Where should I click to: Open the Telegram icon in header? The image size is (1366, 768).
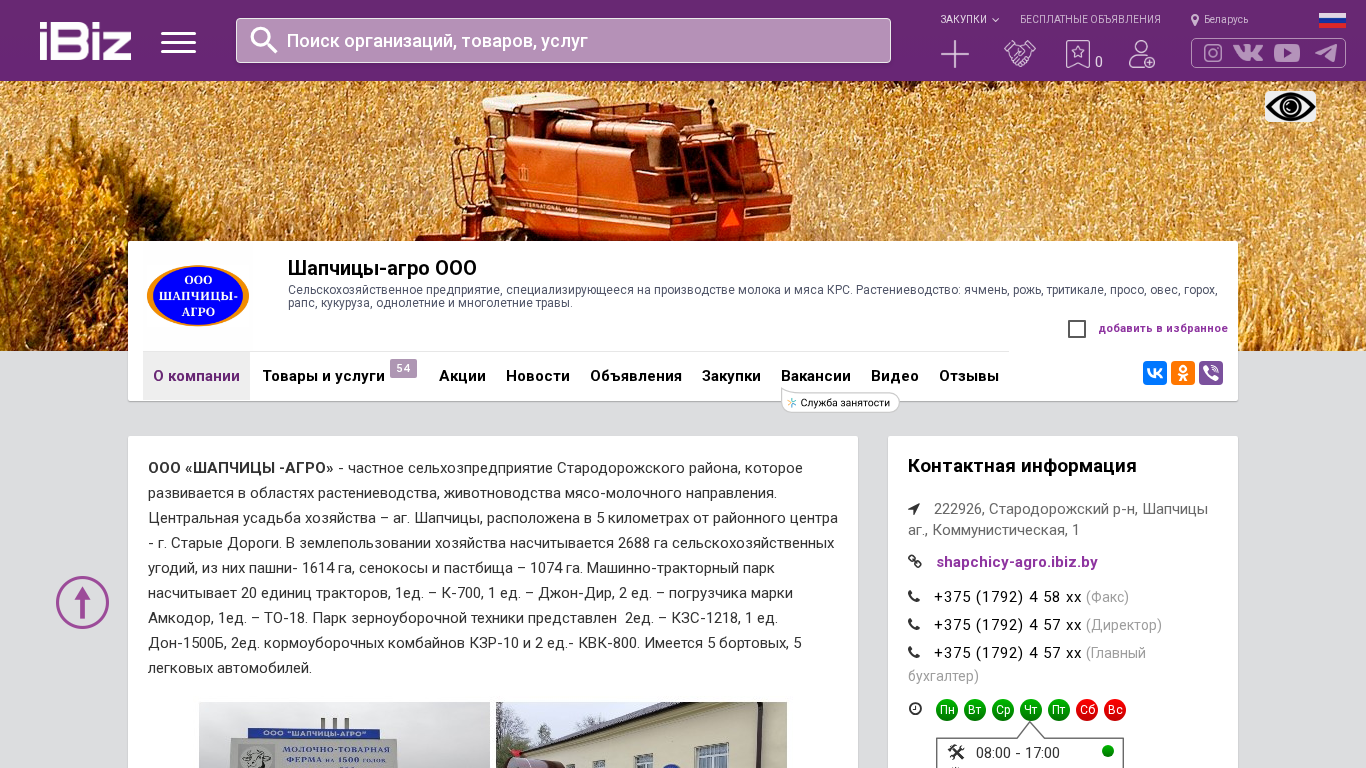coord(1326,53)
